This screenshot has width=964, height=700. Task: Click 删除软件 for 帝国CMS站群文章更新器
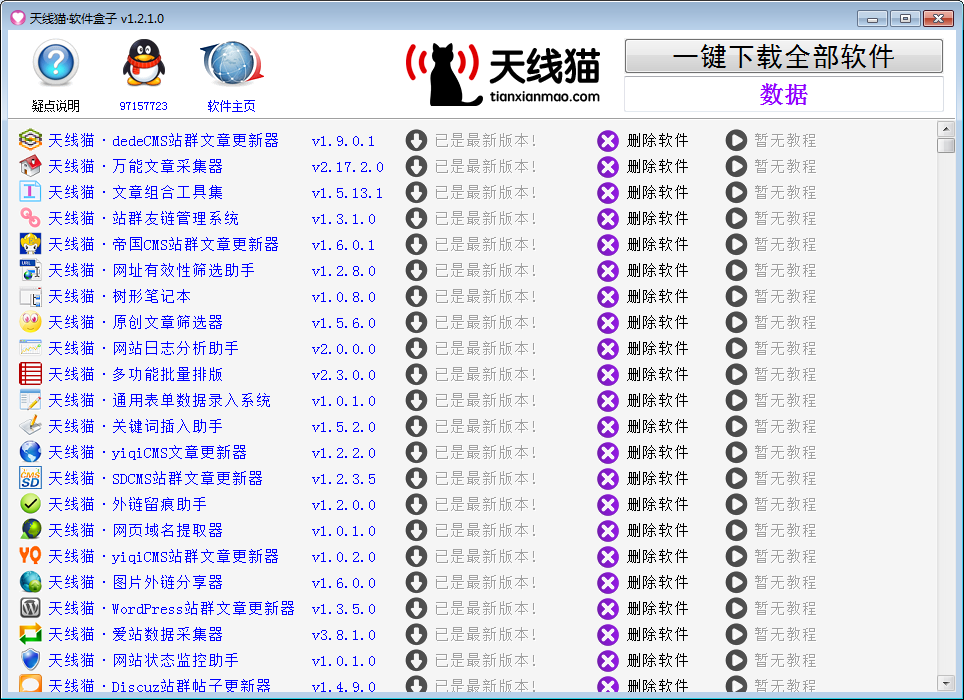point(657,244)
